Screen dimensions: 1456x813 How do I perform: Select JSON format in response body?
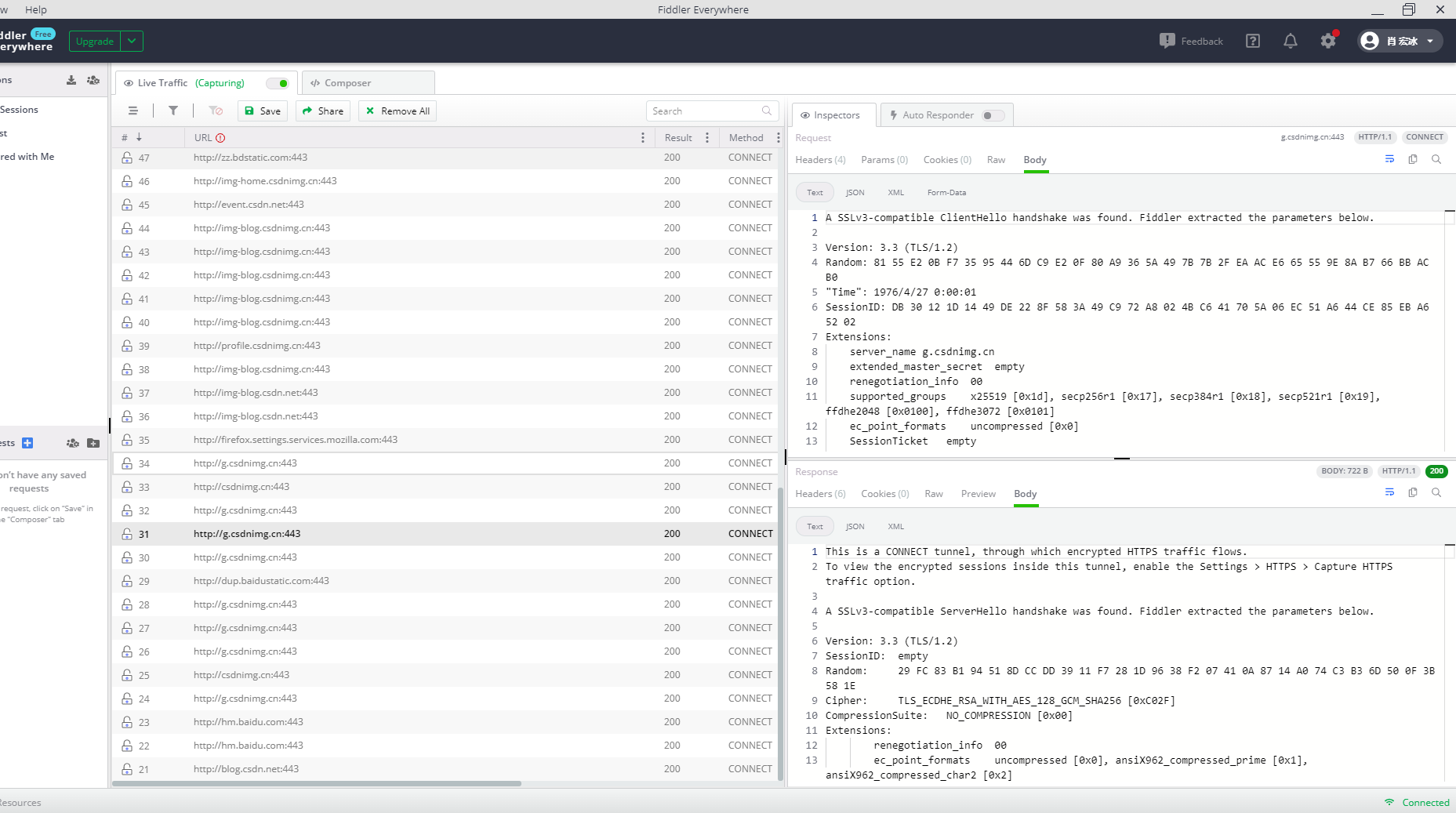point(855,527)
